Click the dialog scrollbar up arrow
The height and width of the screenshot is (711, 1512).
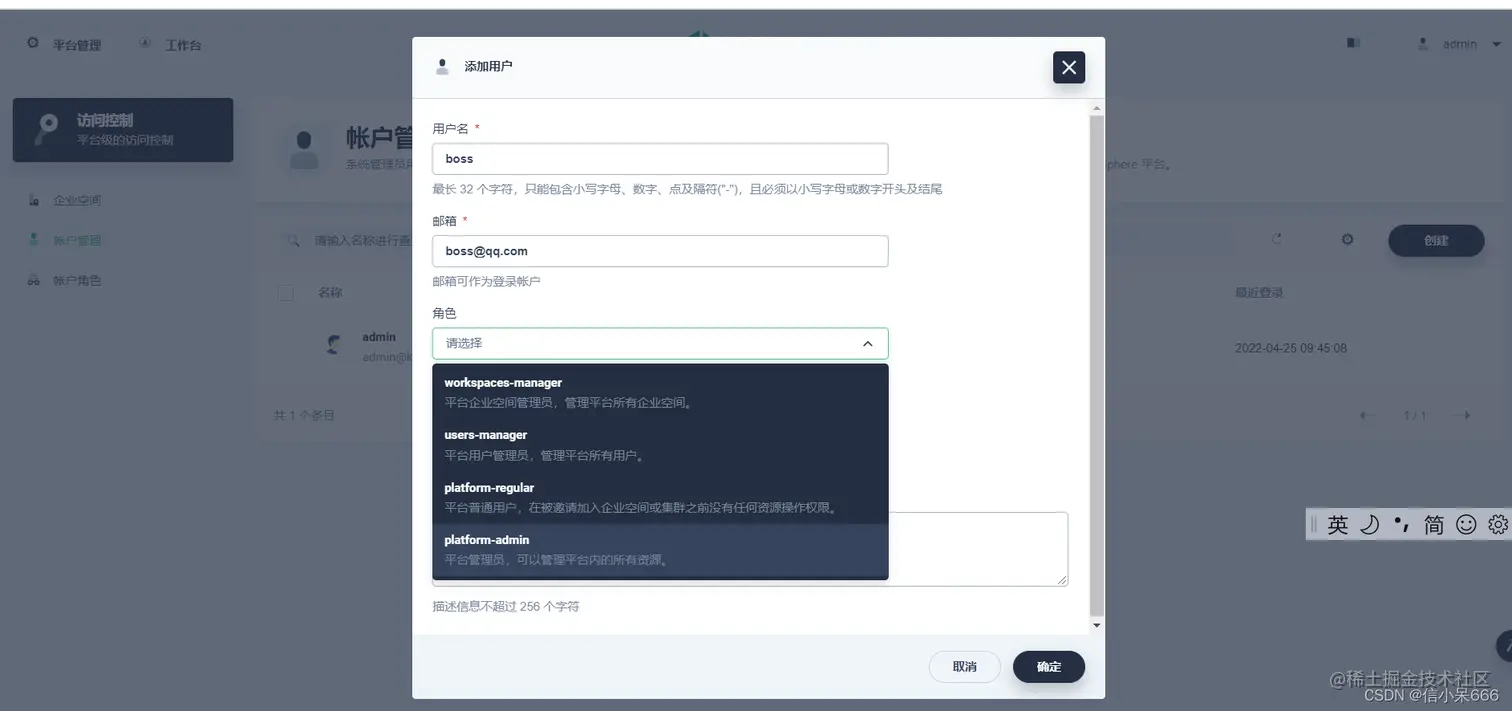click(x=1097, y=107)
